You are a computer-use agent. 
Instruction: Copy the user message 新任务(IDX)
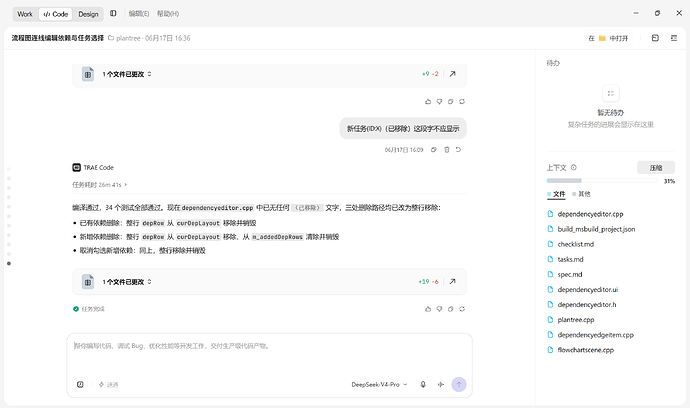tap(433, 150)
